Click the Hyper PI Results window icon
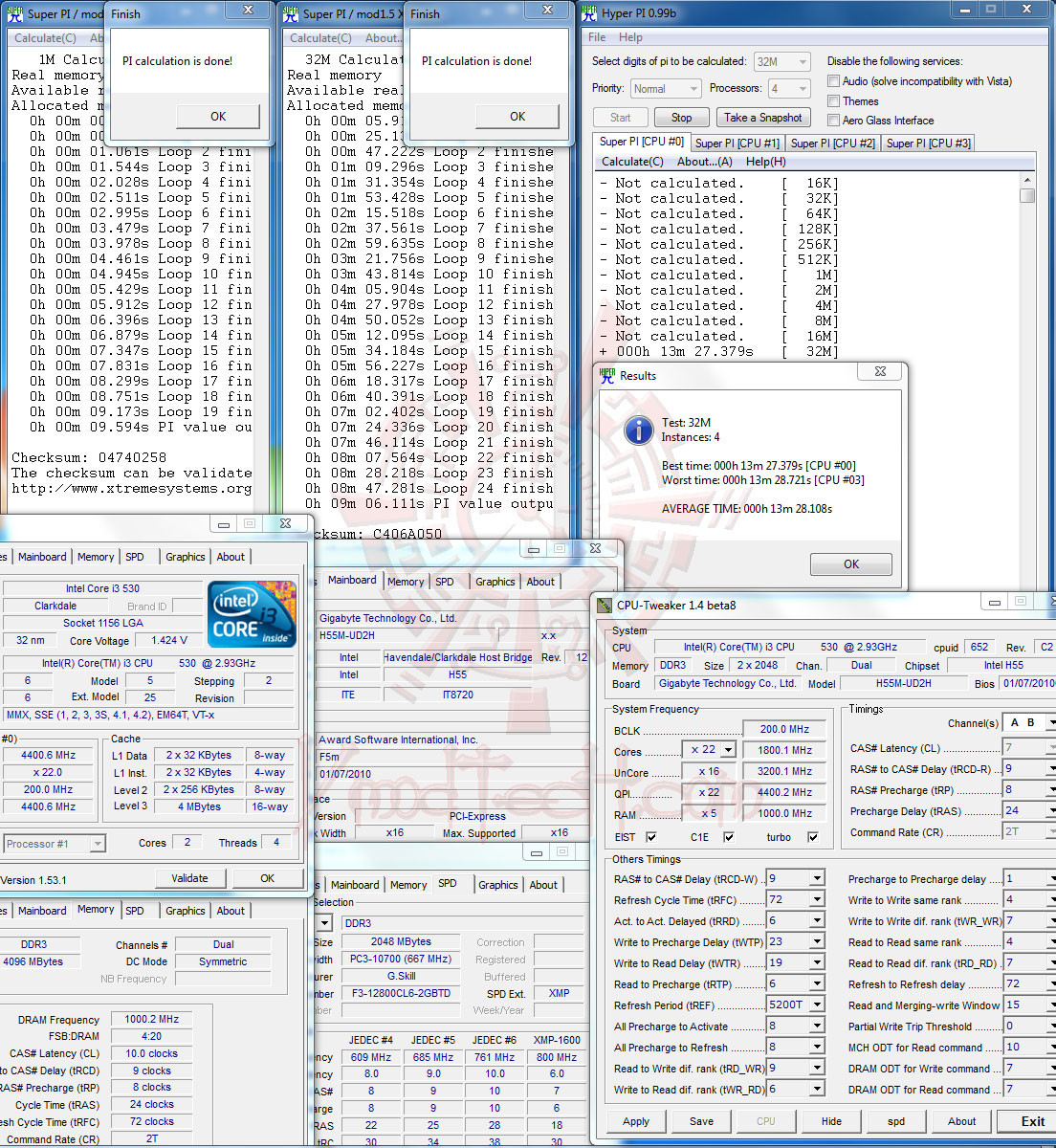The image size is (1056, 1148). 607,376
